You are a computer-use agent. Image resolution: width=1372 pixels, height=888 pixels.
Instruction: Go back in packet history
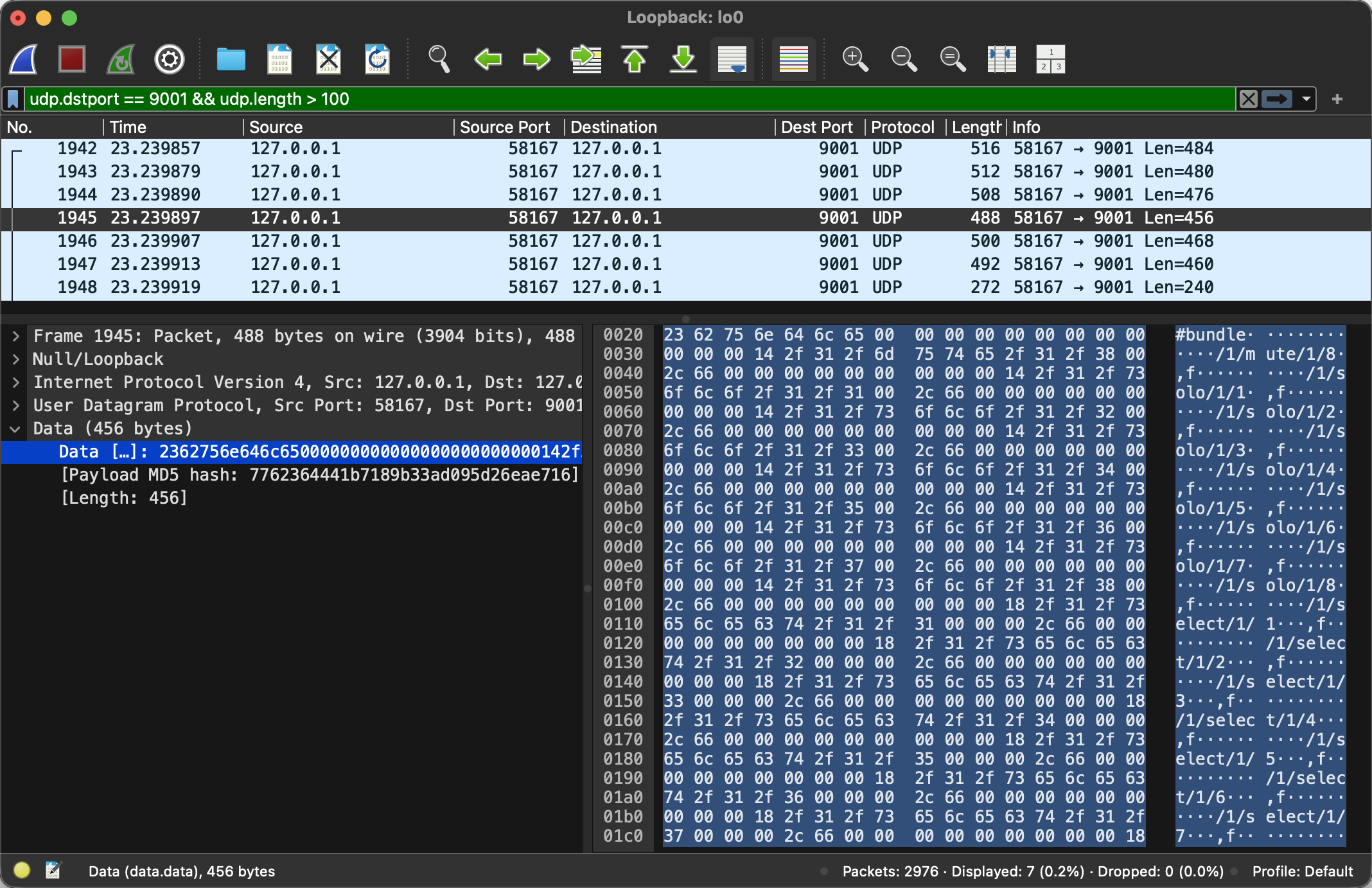pyautogui.click(x=488, y=60)
